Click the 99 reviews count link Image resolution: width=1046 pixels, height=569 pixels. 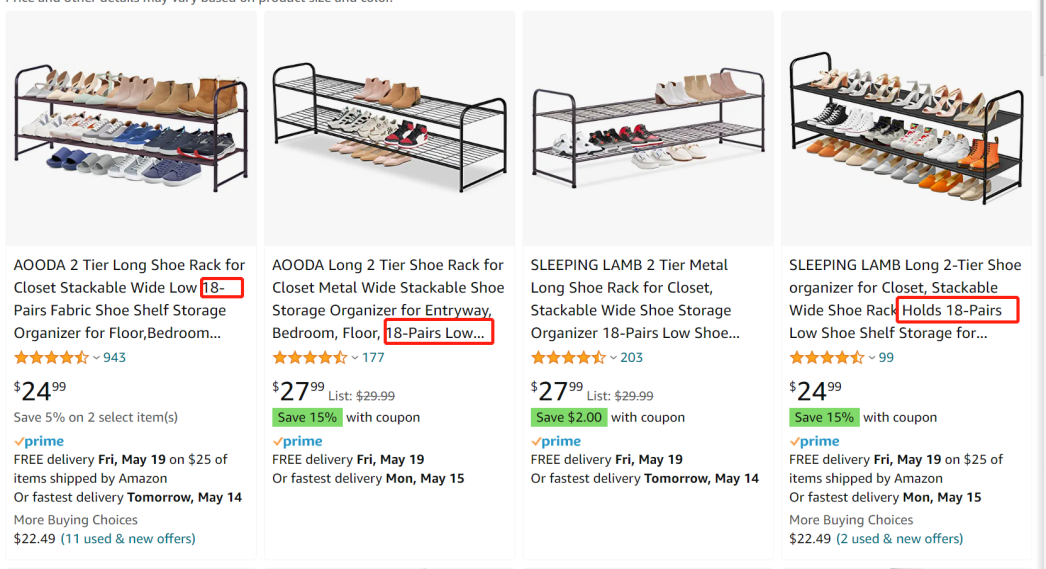coord(886,358)
